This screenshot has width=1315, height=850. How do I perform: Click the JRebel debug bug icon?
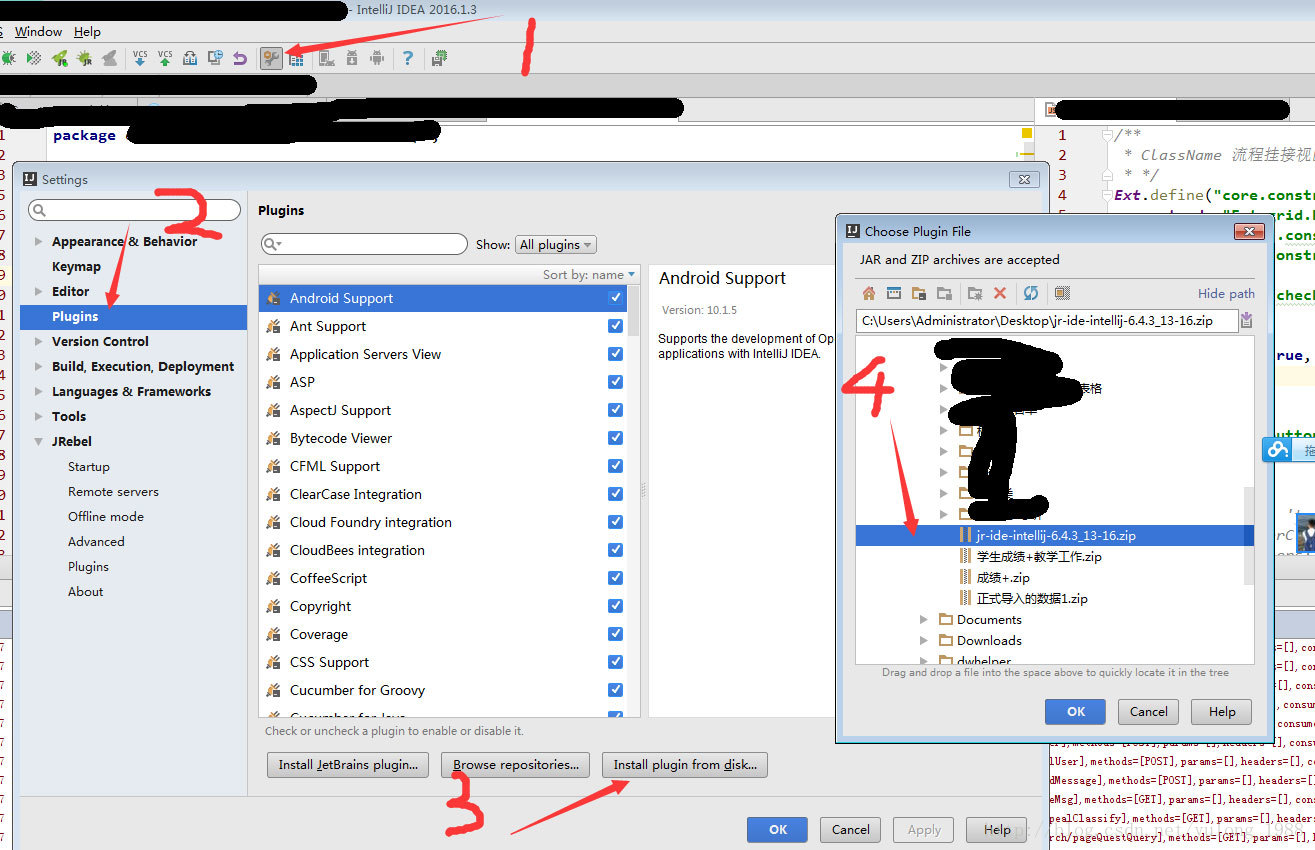click(x=84, y=59)
